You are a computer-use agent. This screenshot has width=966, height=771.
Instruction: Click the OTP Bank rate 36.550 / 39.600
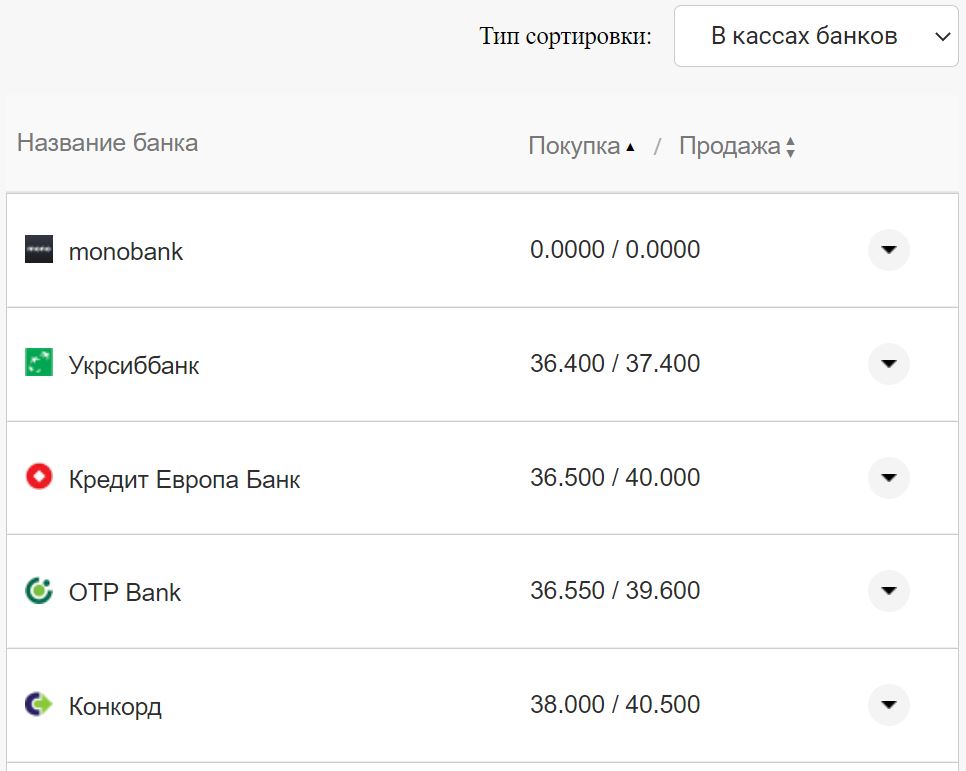(614, 590)
